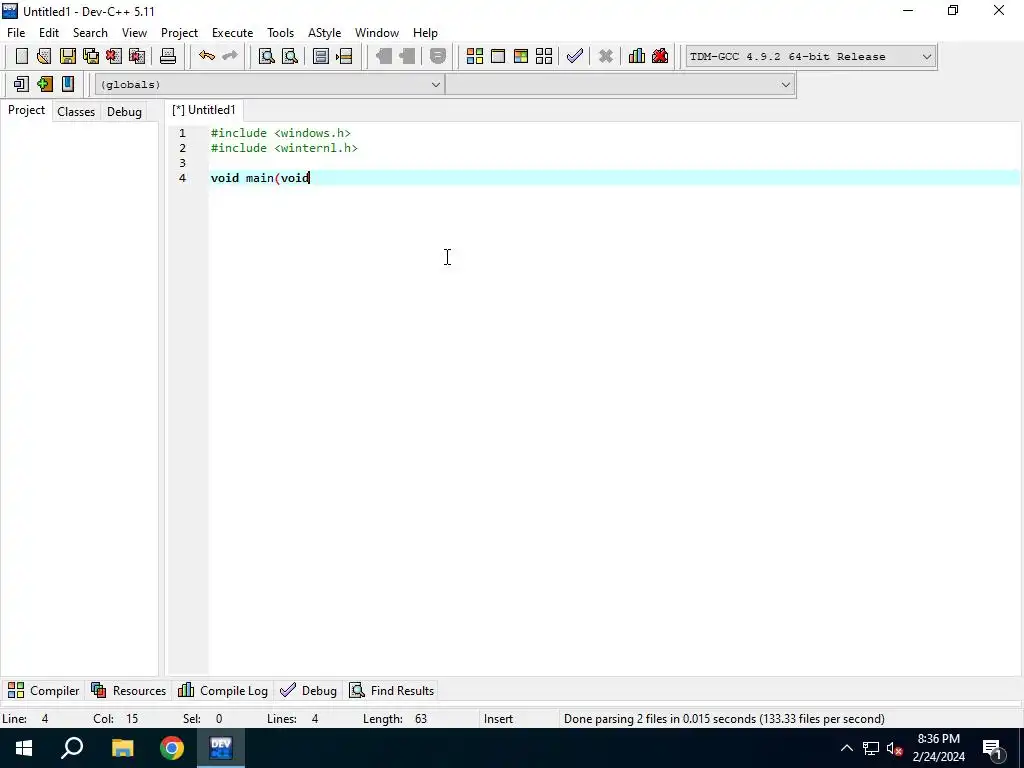Screen dimensions: 1024x768
Task: Open the notification center icon
Action: tap(992, 748)
